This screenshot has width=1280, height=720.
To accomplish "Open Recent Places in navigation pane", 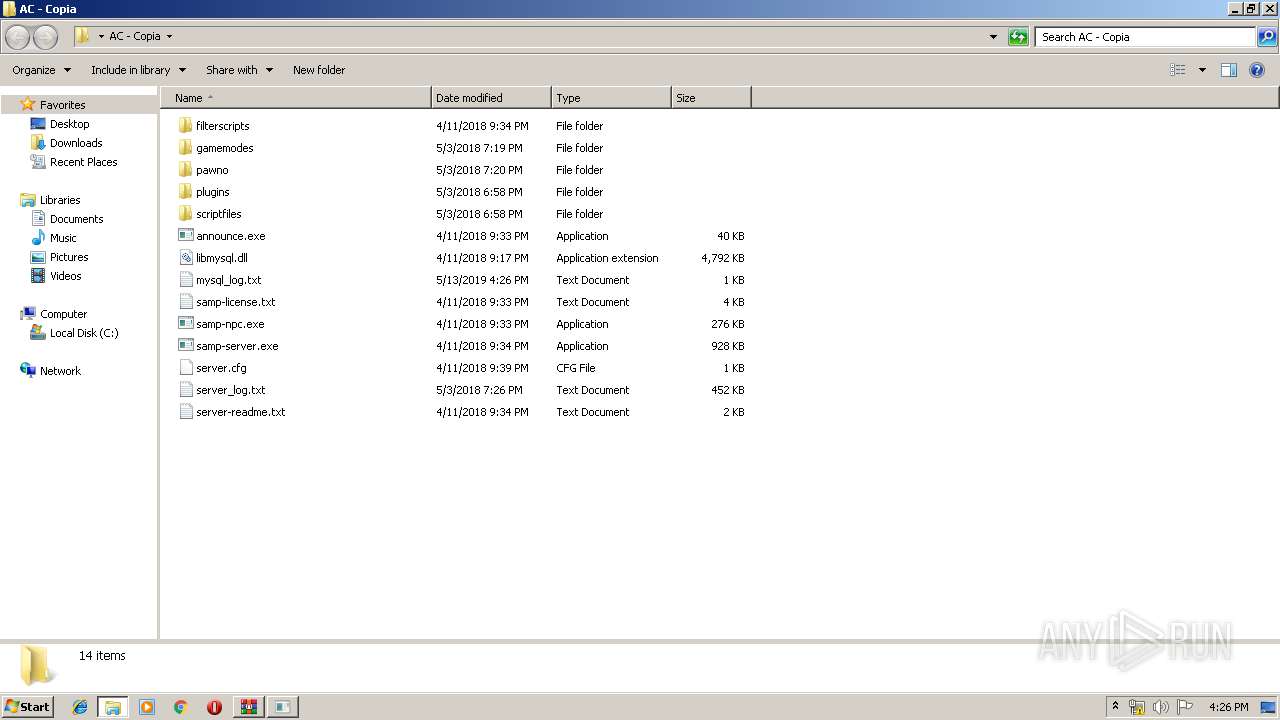I will pyautogui.click(x=83, y=162).
